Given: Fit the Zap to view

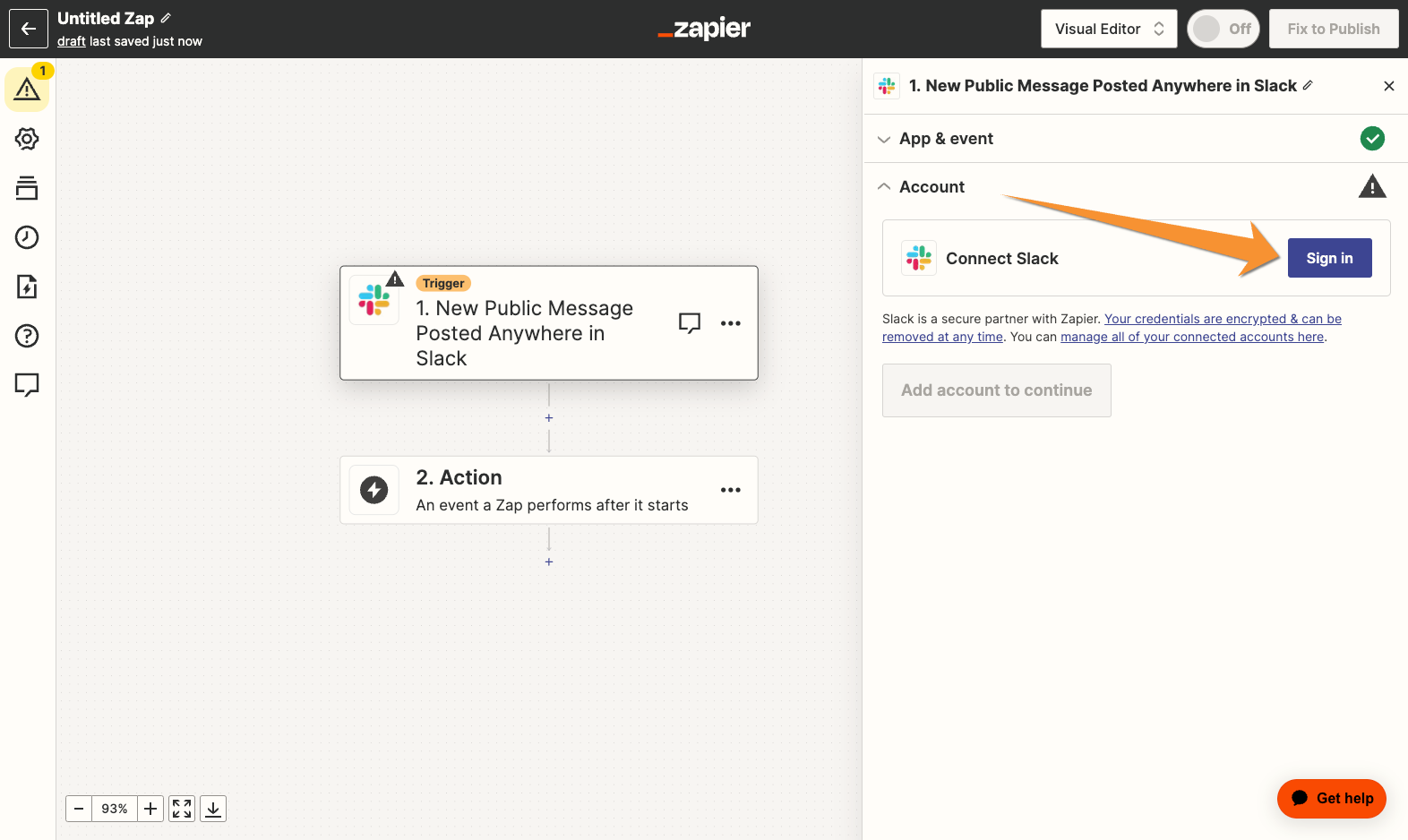Looking at the screenshot, I should click(182, 809).
